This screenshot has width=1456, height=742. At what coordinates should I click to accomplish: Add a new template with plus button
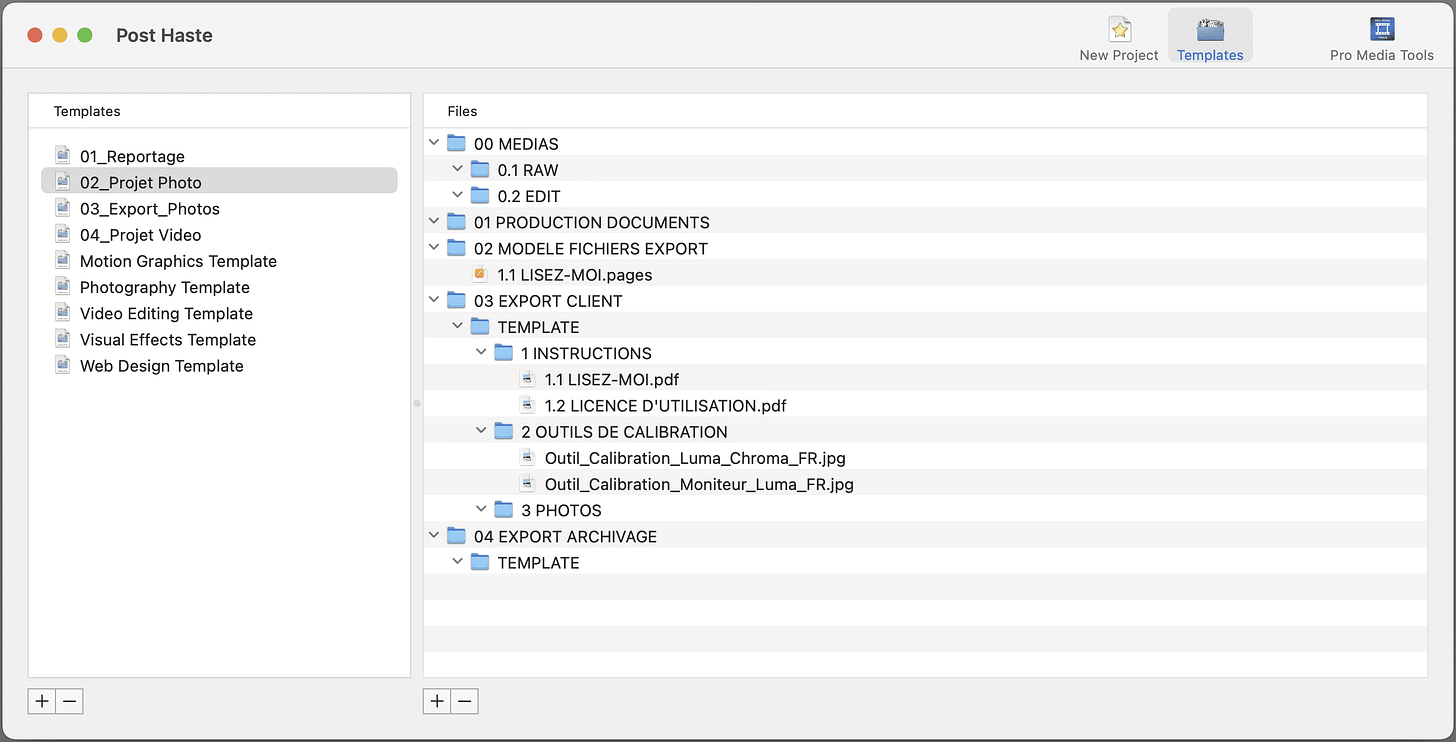[x=42, y=701]
